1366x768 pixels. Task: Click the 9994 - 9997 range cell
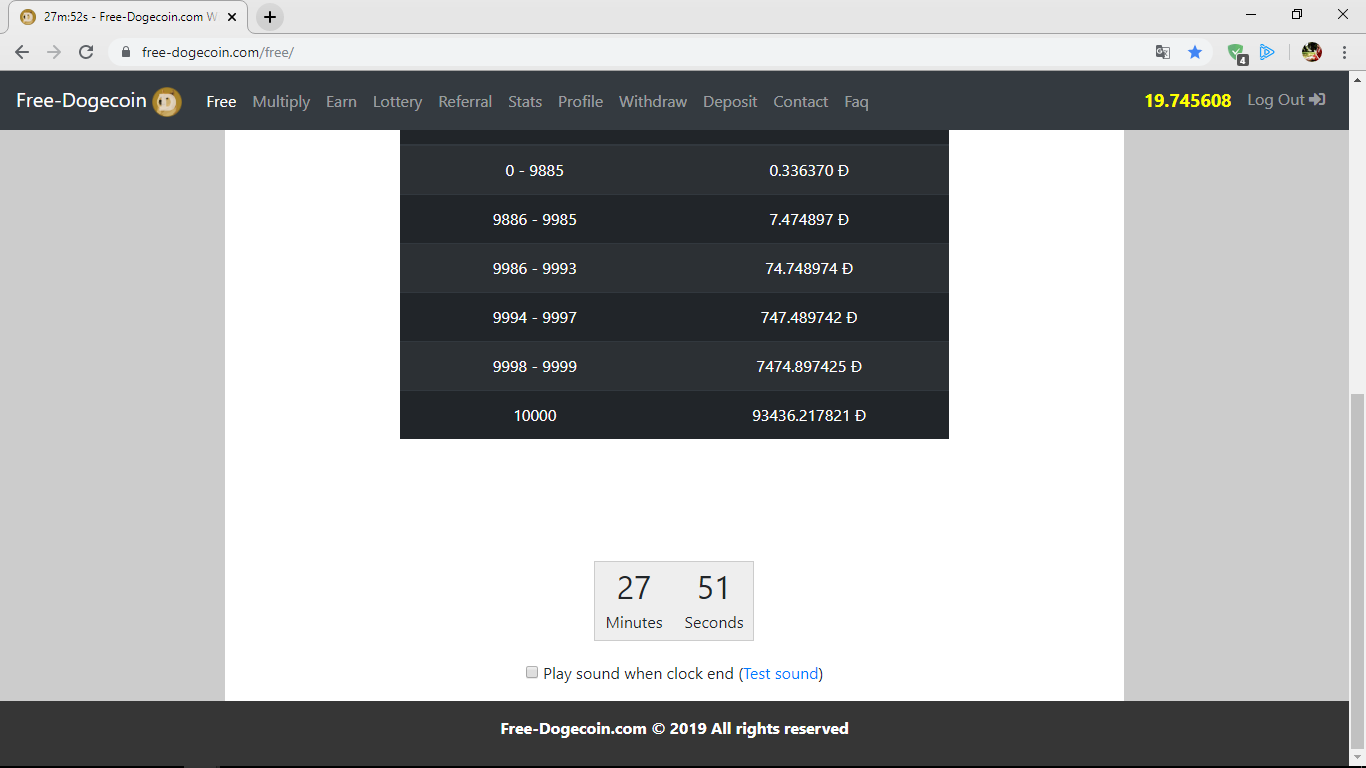pyautogui.click(x=535, y=317)
